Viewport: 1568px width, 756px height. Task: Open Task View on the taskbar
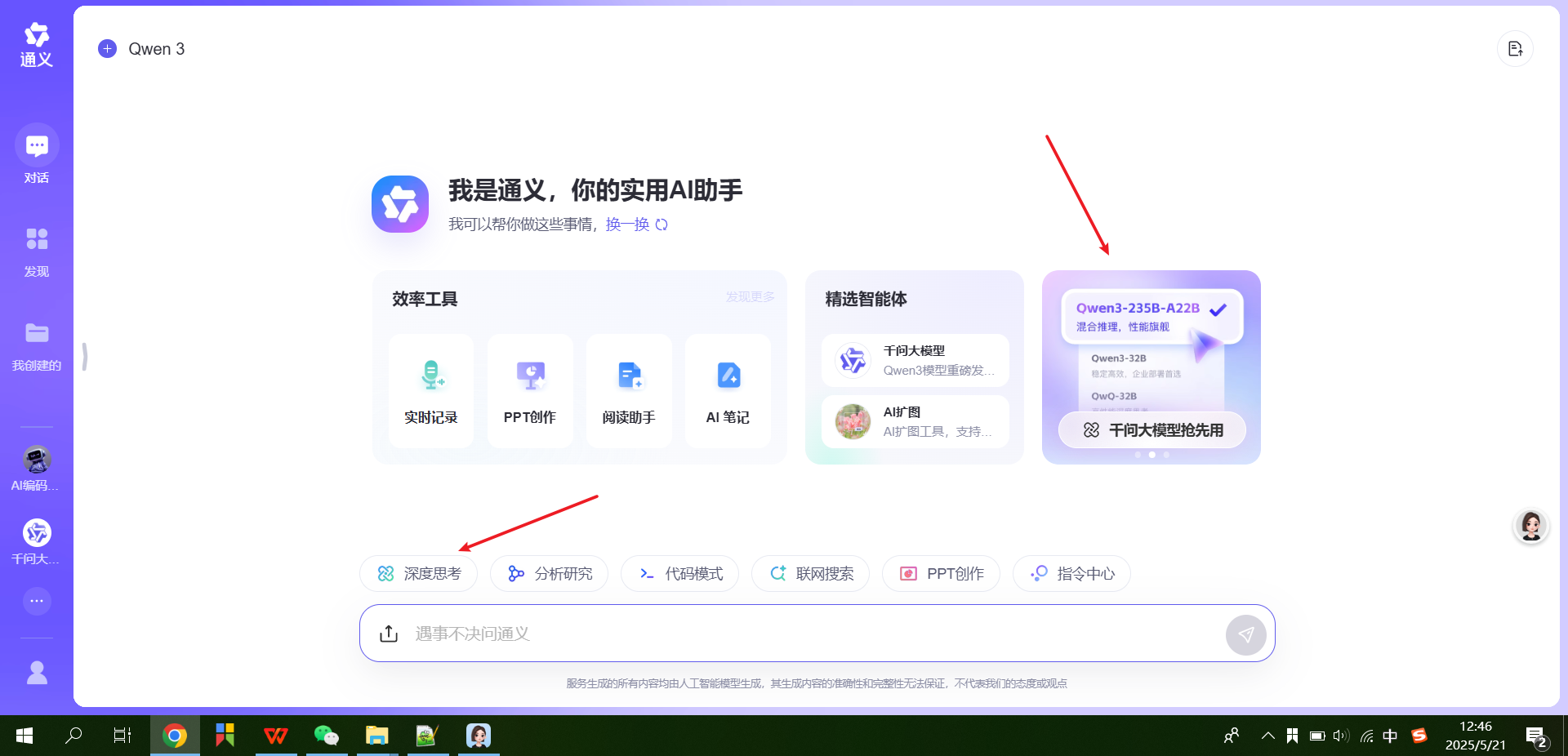click(x=122, y=736)
